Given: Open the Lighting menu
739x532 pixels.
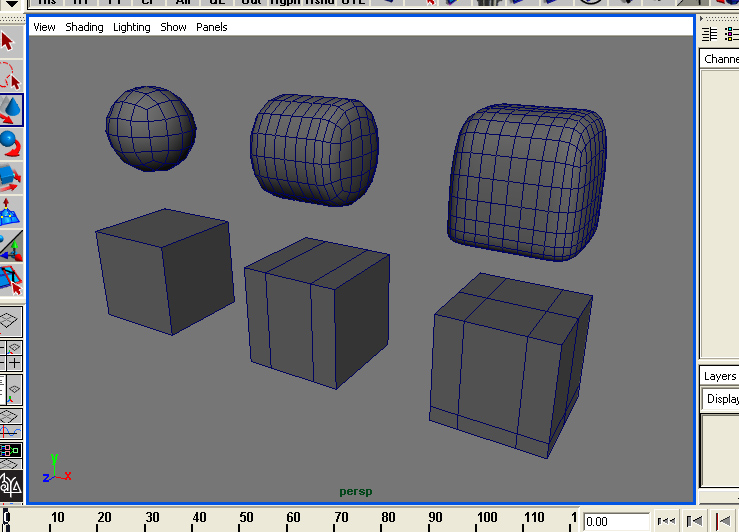Looking at the screenshot, I should pos(131,27).
